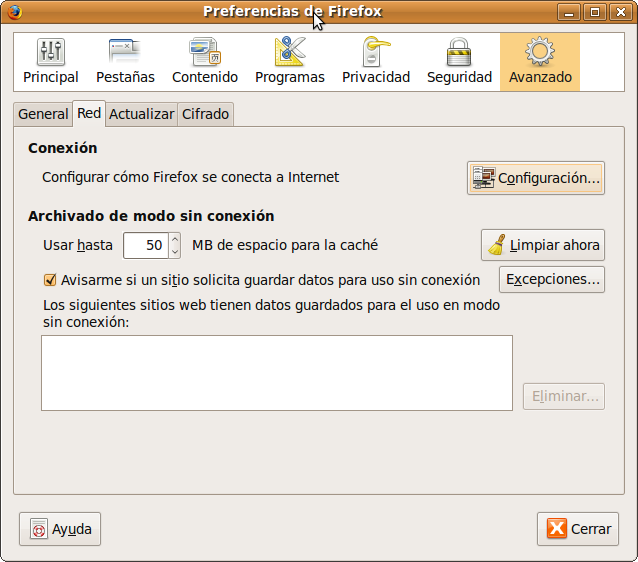Open the Contenido preferences panel
The height and width of the screenshot is (562, 638).
205,62
